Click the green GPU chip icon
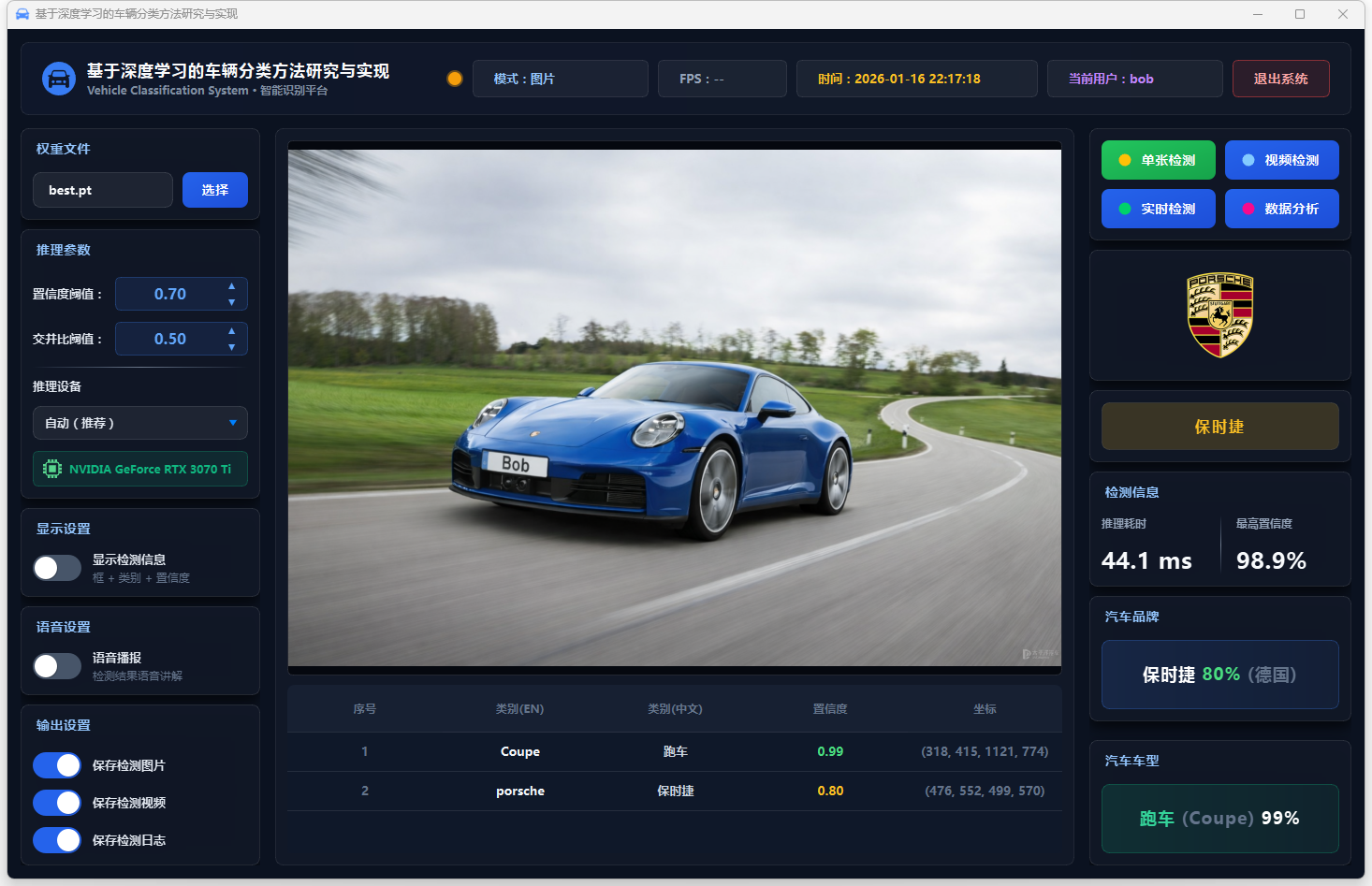 tap(52, 469)
